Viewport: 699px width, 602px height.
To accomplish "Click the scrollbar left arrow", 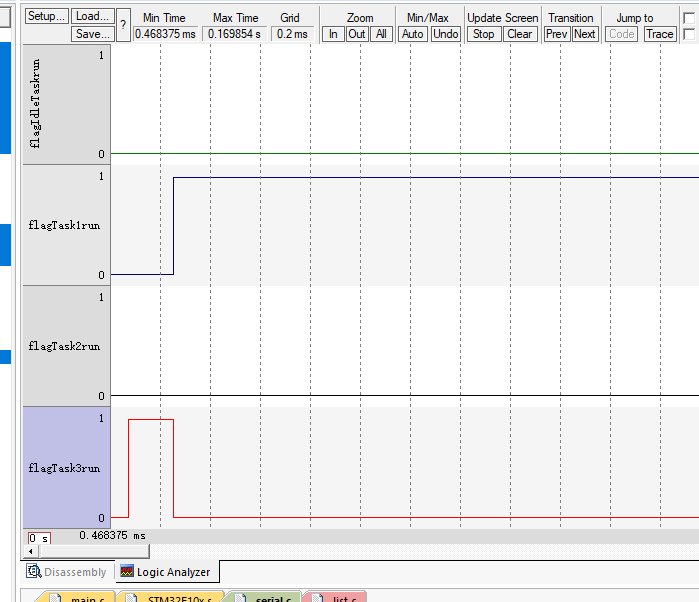I will [30, 552].
